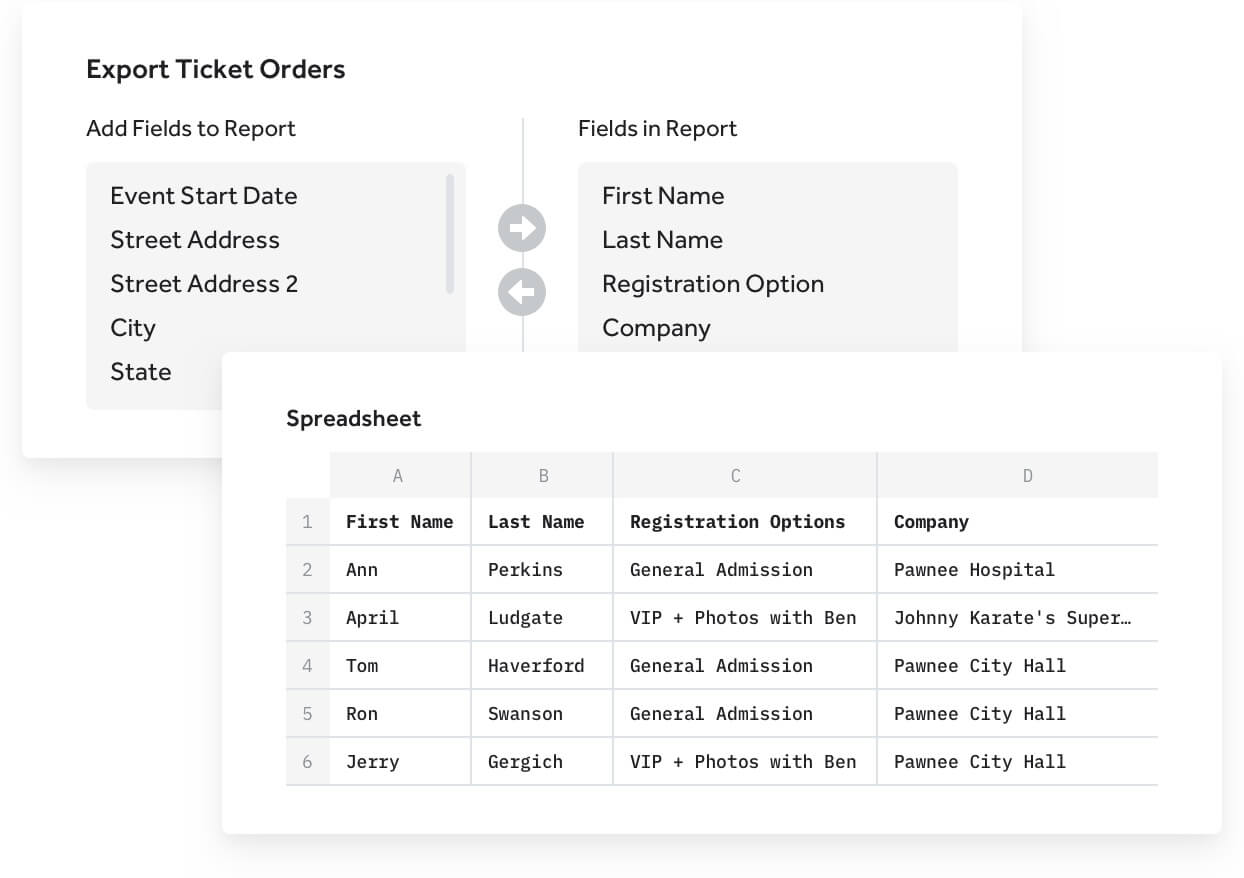Screen dimensions: 1244x878
Task: Click row number 6 for Jerry Gergich
Action: click(307, 761)
